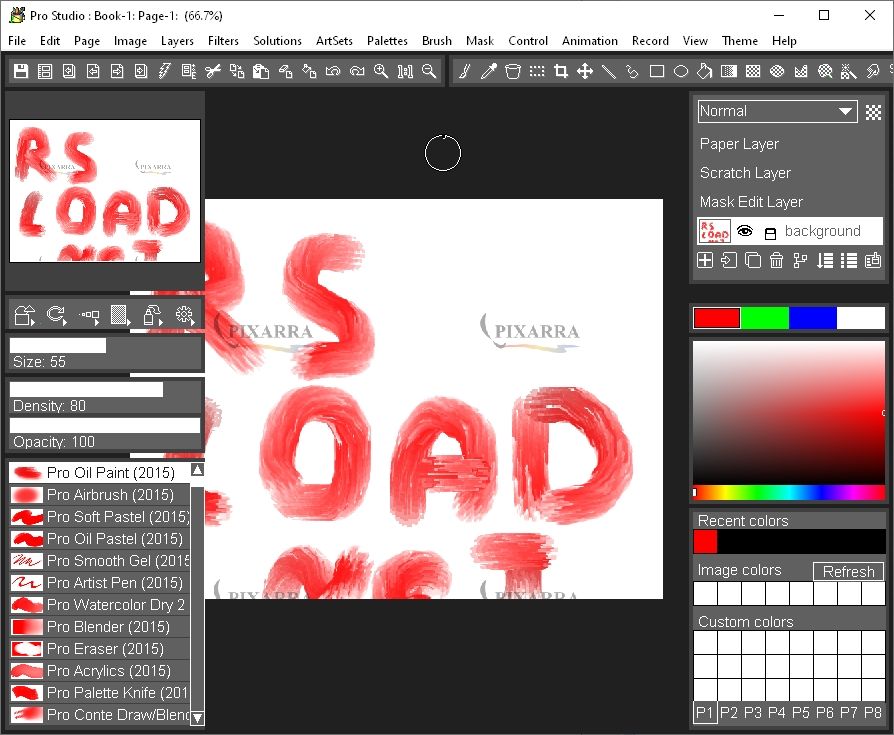This screenshot has height=735, width=894.
Task: Choose Pro Airbrush (2015) brush
Action: tap(100, 494)
